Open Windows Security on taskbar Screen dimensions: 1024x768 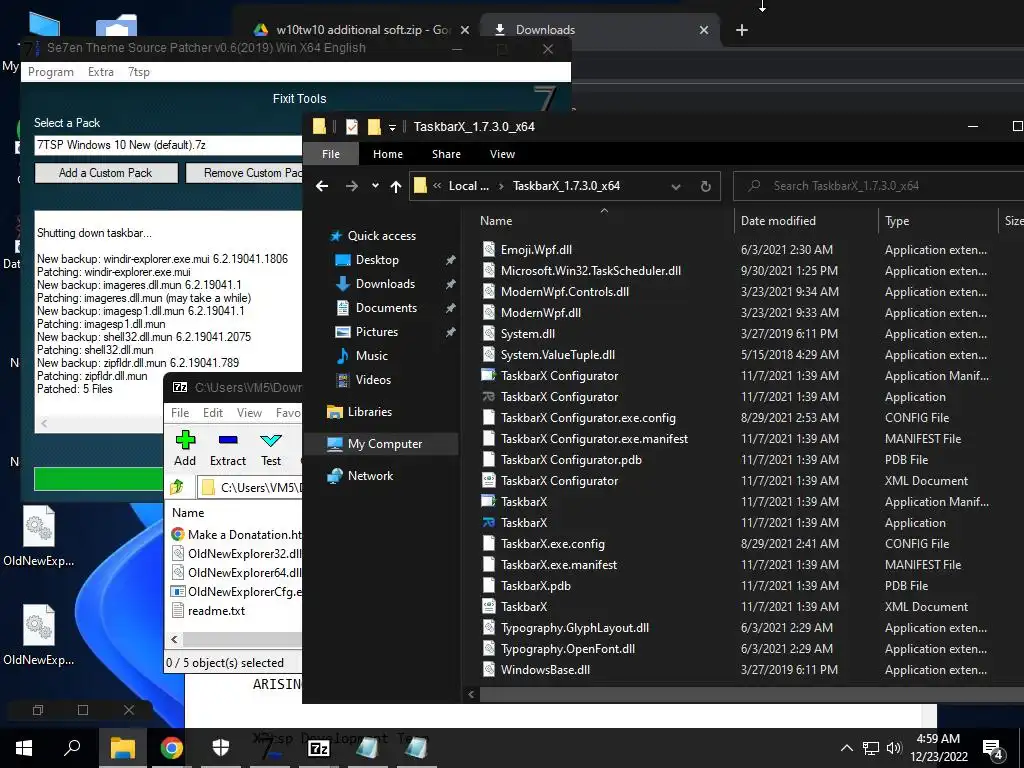[221, 748]
